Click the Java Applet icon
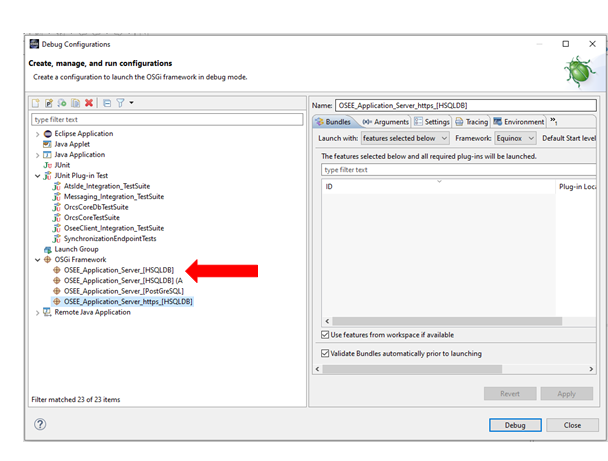 [47, 144]
